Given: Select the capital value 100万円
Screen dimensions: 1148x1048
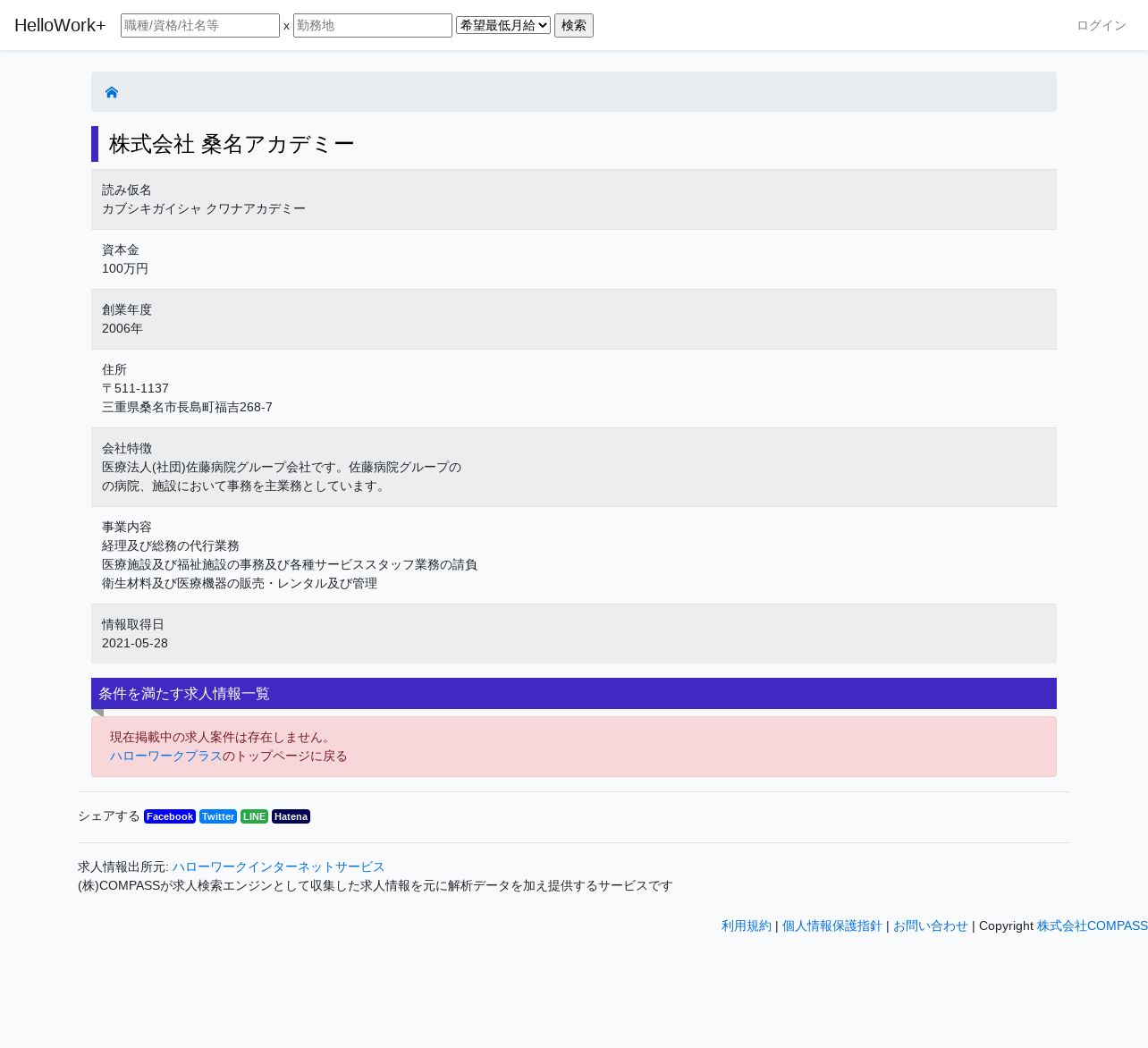Looking at the screenshot, I should coord(125,268).
